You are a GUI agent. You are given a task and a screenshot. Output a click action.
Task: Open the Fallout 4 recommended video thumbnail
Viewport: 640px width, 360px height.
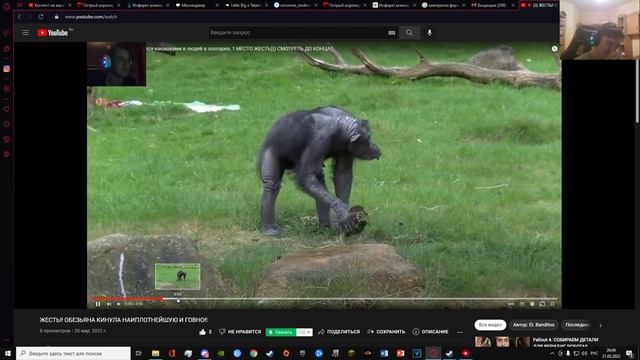(x=502, y=342)
